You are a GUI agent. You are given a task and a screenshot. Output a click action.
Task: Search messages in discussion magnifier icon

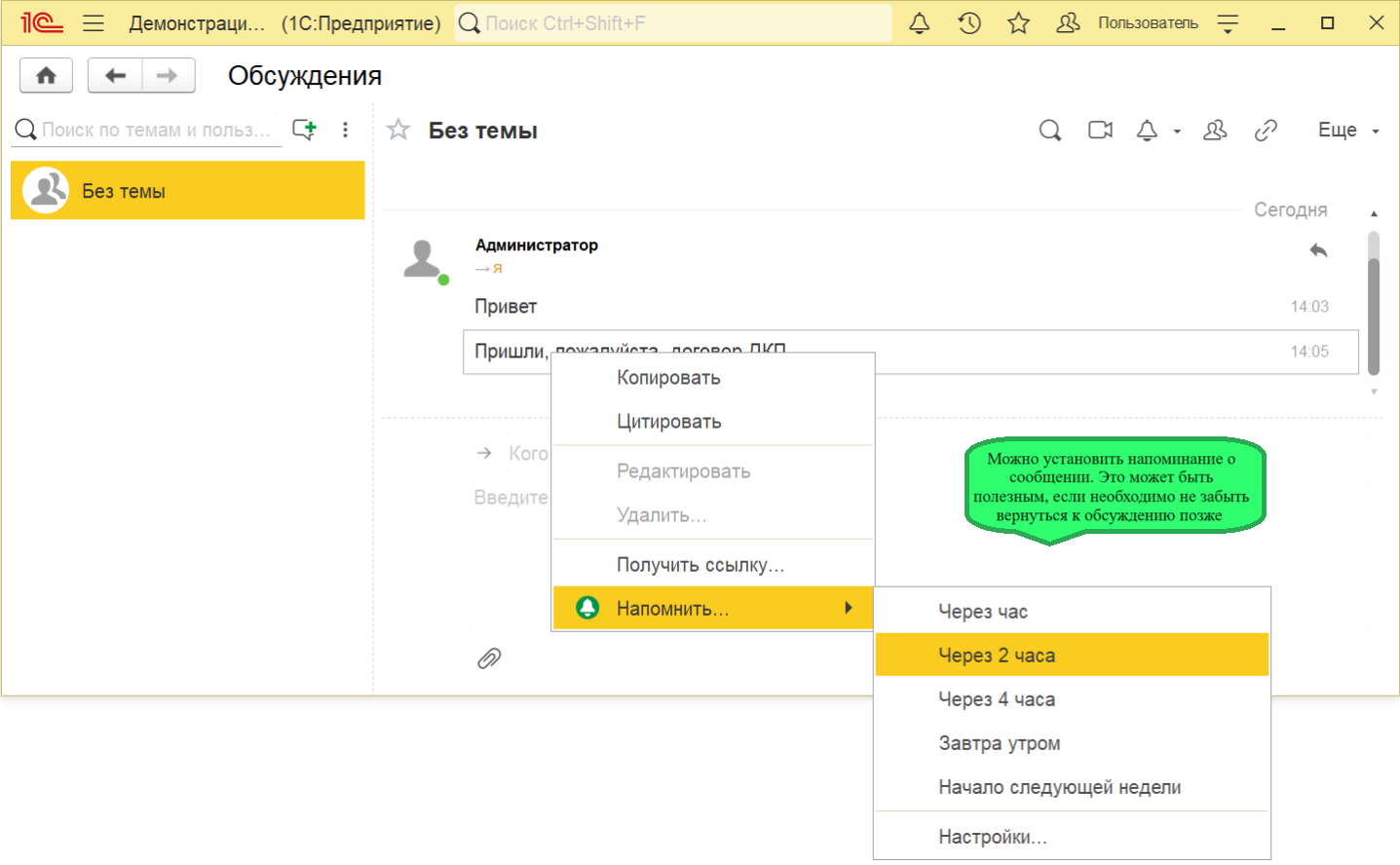(x=1049, y=131)
